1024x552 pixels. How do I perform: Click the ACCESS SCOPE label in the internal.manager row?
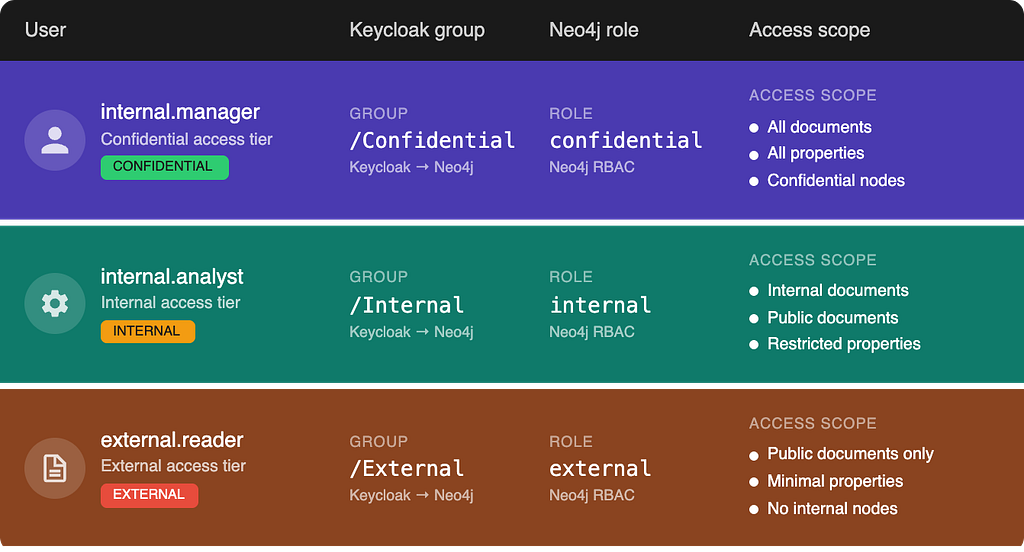812,95
